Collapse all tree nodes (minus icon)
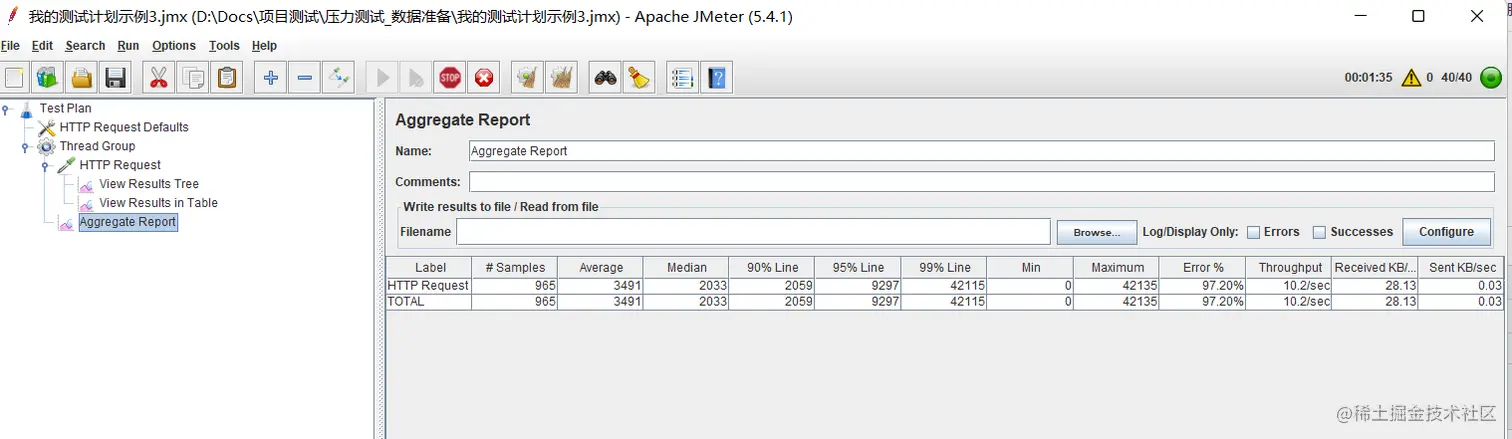 [x=305, y=77]
